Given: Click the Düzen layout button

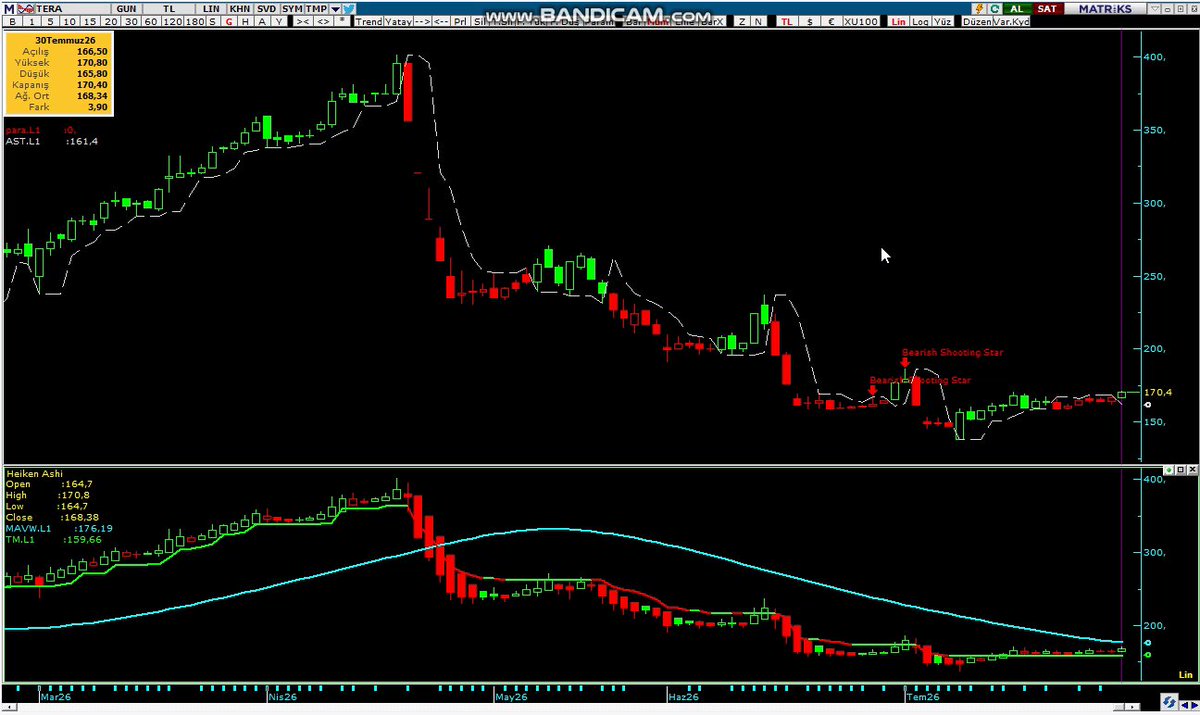Looking at the screenshot, I should [975, 21].
